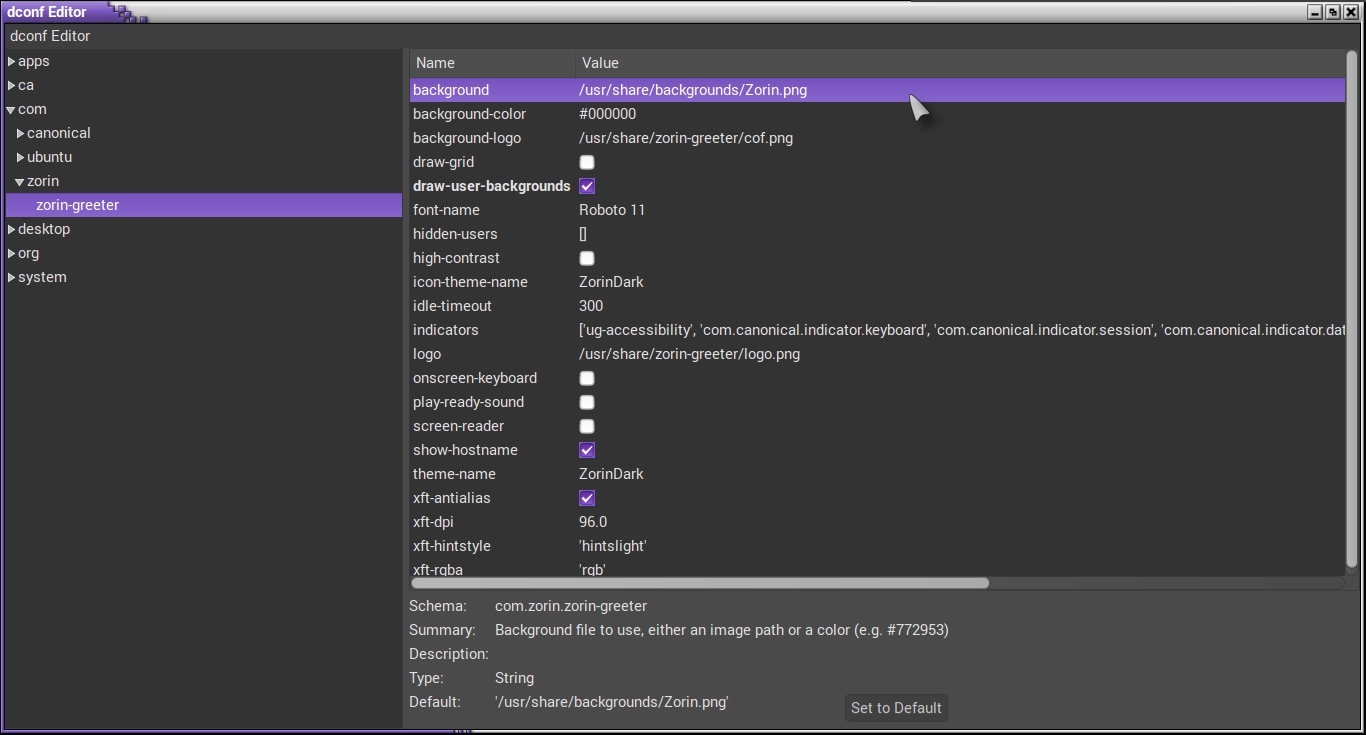Expand the canonical folder under com
This screenshot has width=1366, height=735.
(22, 133)
